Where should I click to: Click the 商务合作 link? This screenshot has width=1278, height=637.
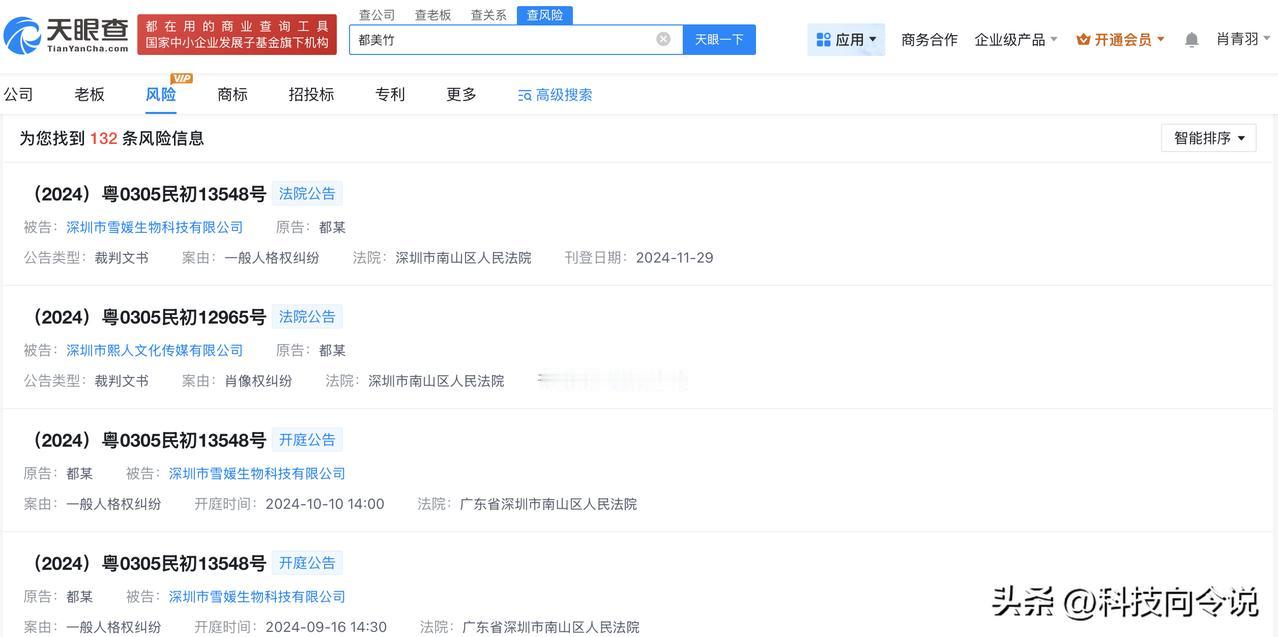click(929, 39)
